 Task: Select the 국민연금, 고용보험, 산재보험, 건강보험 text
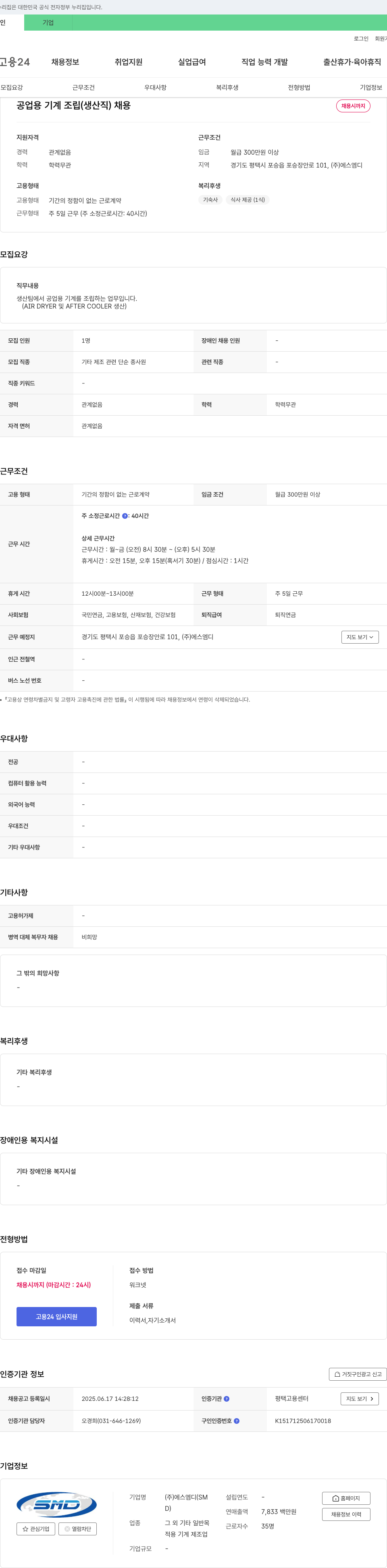tap(129, 615)
